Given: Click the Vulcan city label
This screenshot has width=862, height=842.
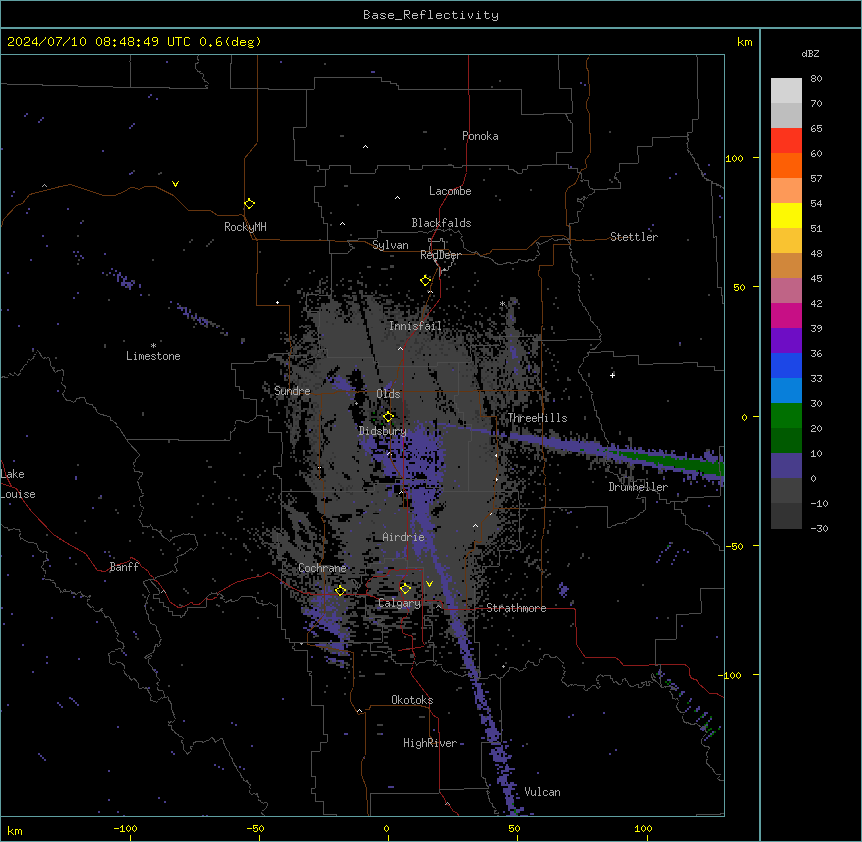Looking at the screenshot, I should (x=543, y=792).
